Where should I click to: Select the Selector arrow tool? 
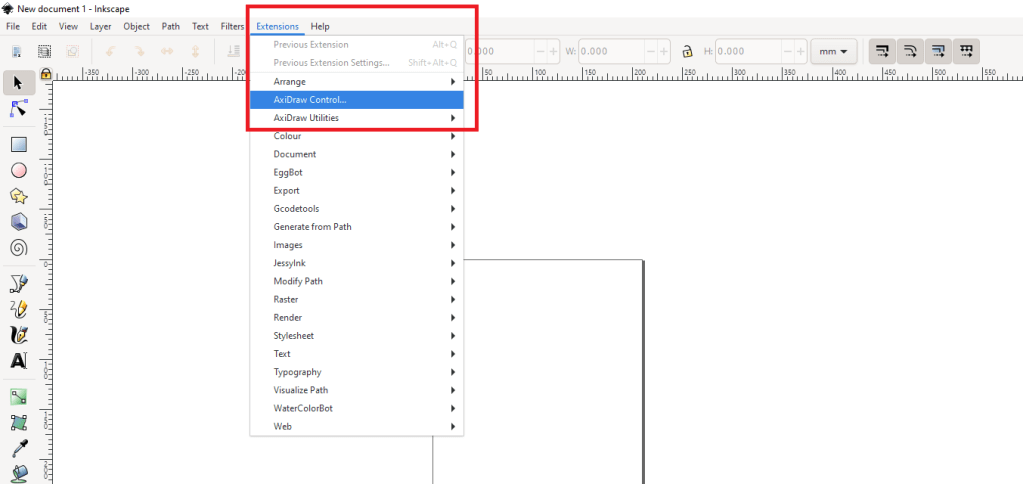click(x=18, y=83)
